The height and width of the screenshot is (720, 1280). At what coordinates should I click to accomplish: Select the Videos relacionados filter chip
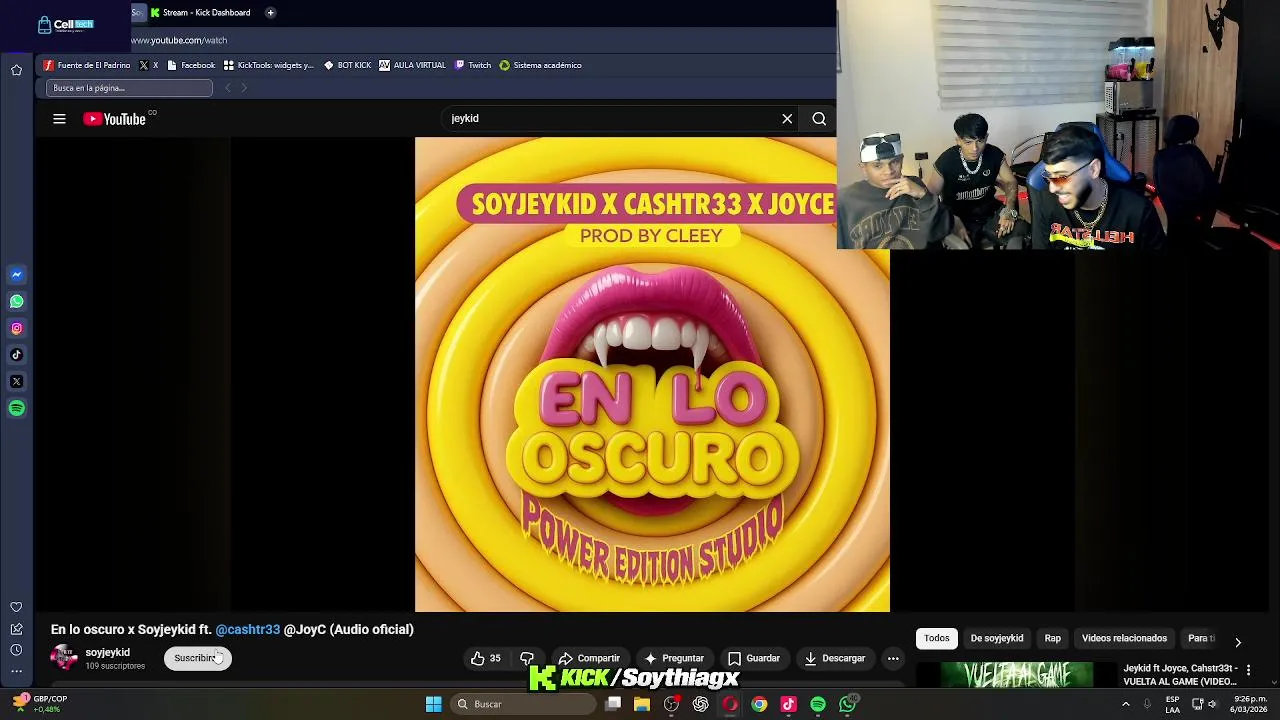(1124, 638)
